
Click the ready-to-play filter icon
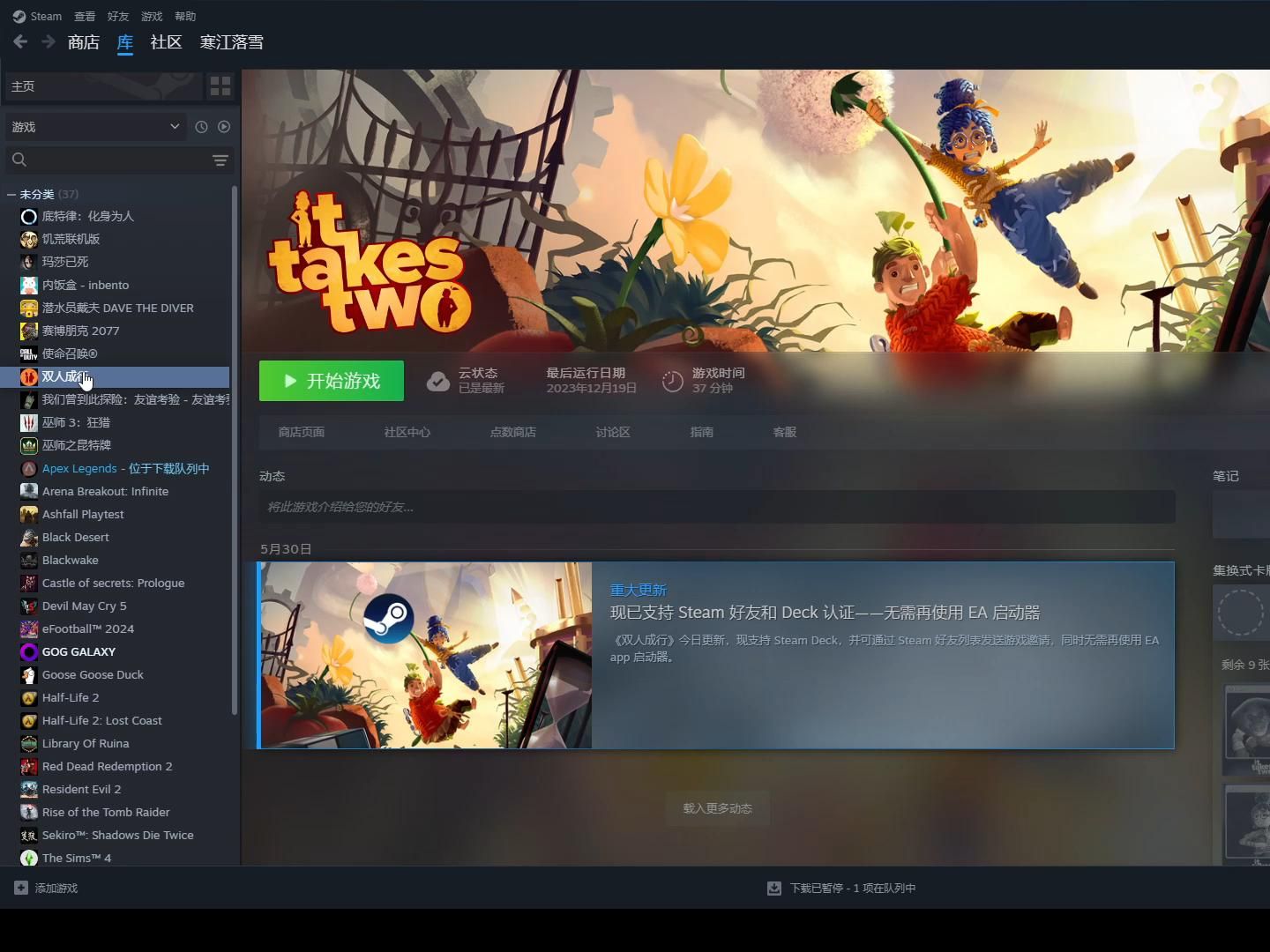point(224,127)
